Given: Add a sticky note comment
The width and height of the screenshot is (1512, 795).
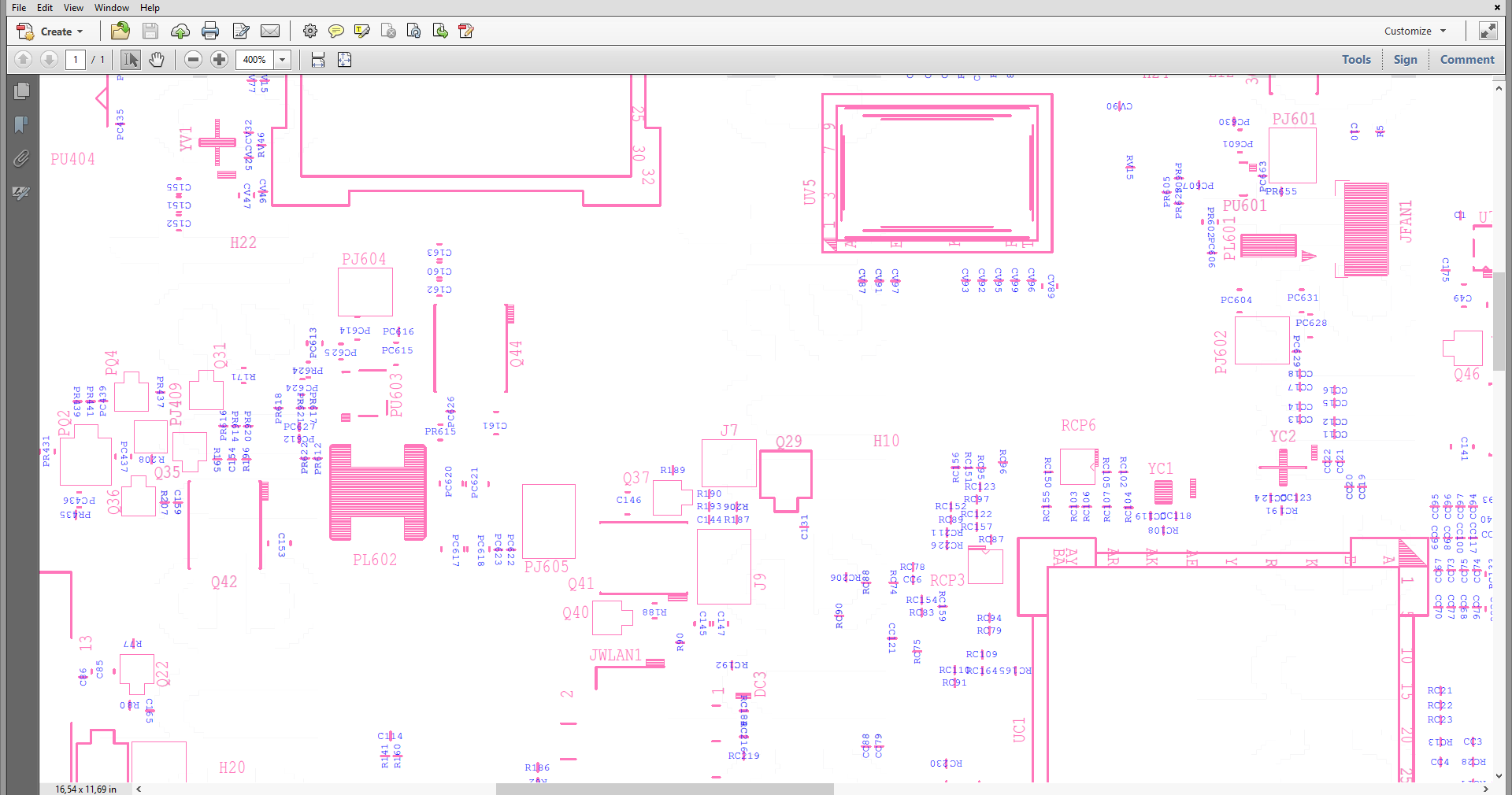Looking at the screenshot, I should (336, 31).
